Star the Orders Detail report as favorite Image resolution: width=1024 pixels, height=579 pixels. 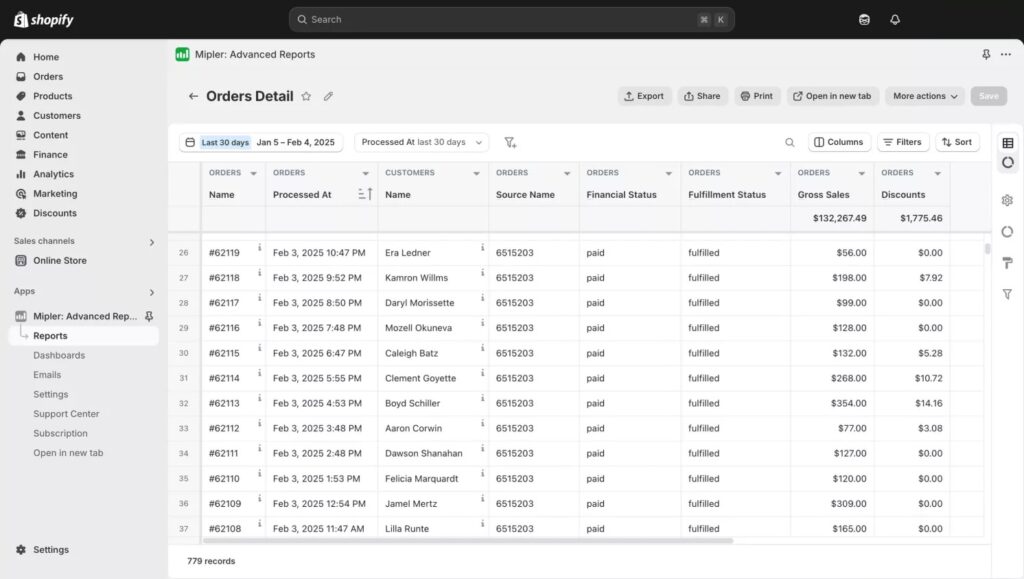(306, 97)
